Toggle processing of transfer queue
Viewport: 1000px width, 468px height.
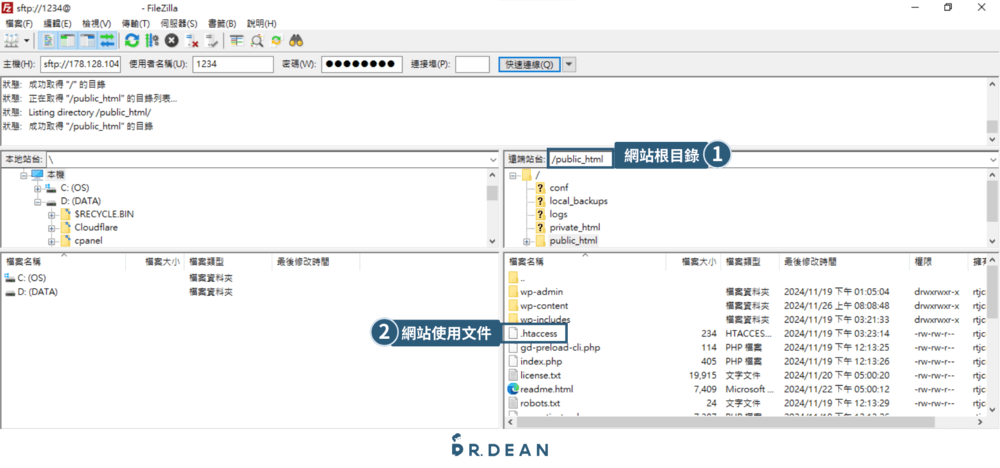152,41
